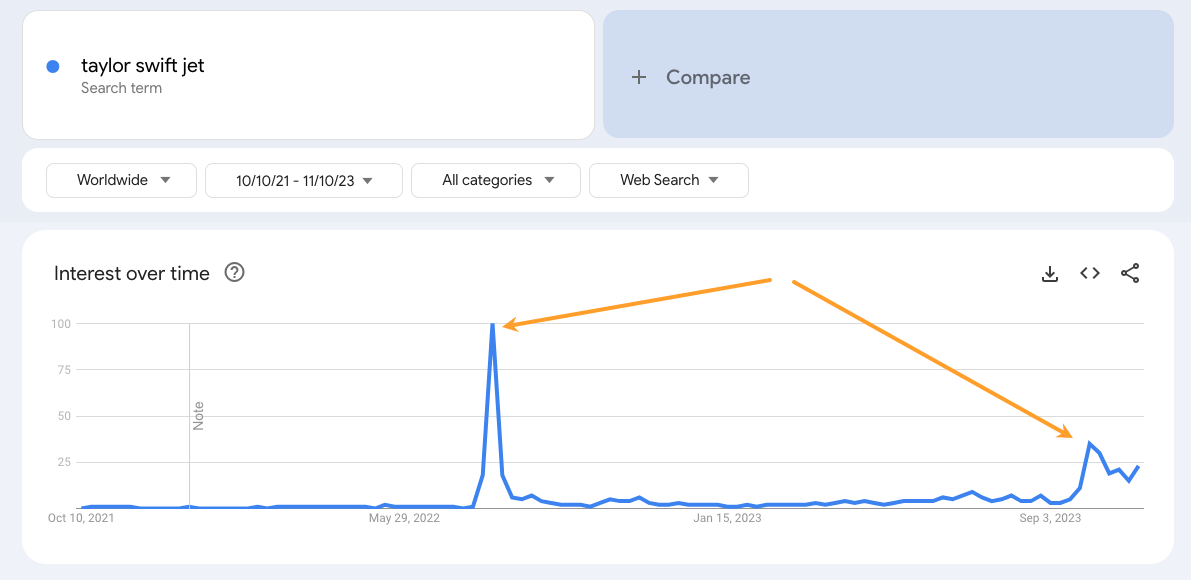Download the Interest over time data
Screen dimensions: 1191x580
coord(1050,273)
